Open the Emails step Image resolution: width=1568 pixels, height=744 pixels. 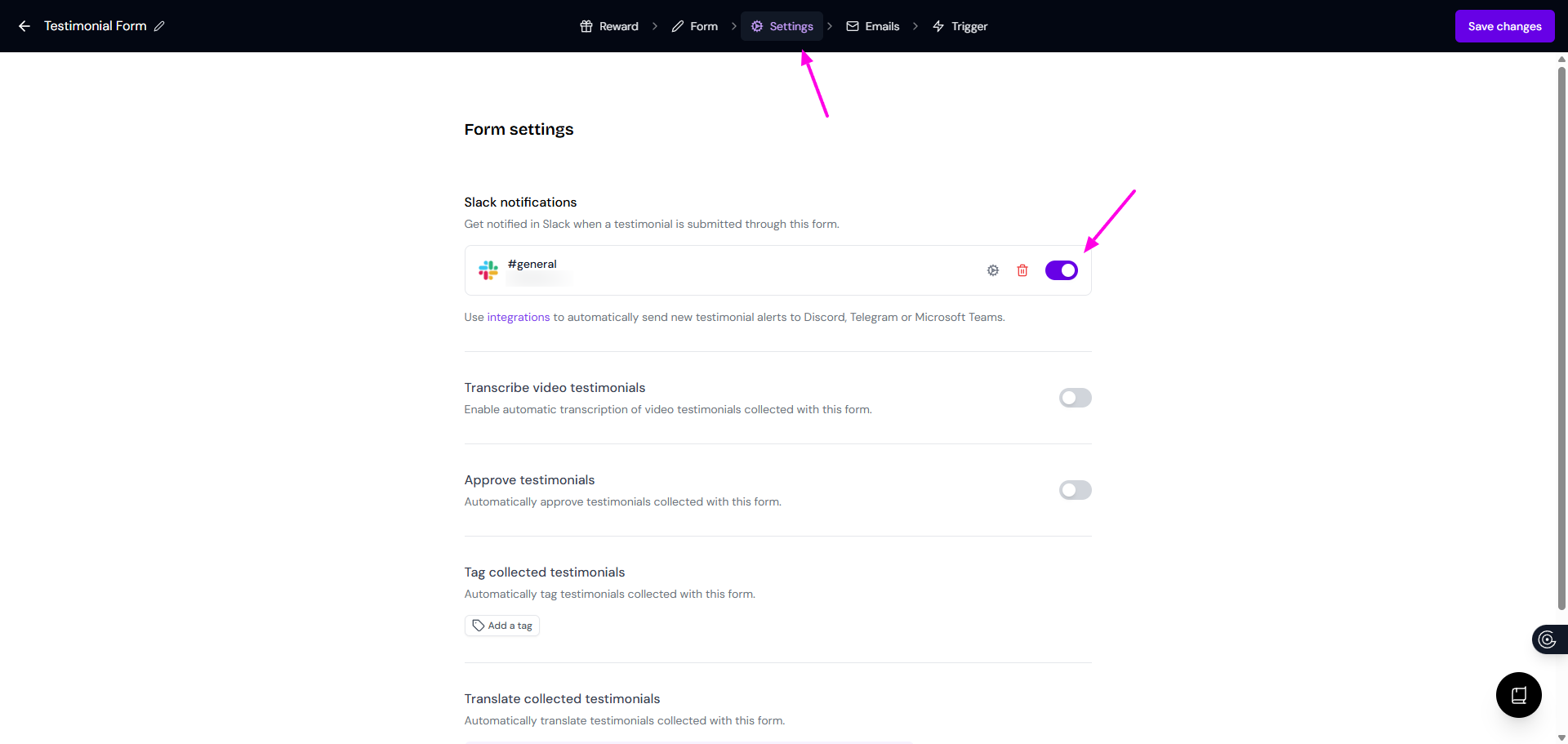click(x=873, y=26)
